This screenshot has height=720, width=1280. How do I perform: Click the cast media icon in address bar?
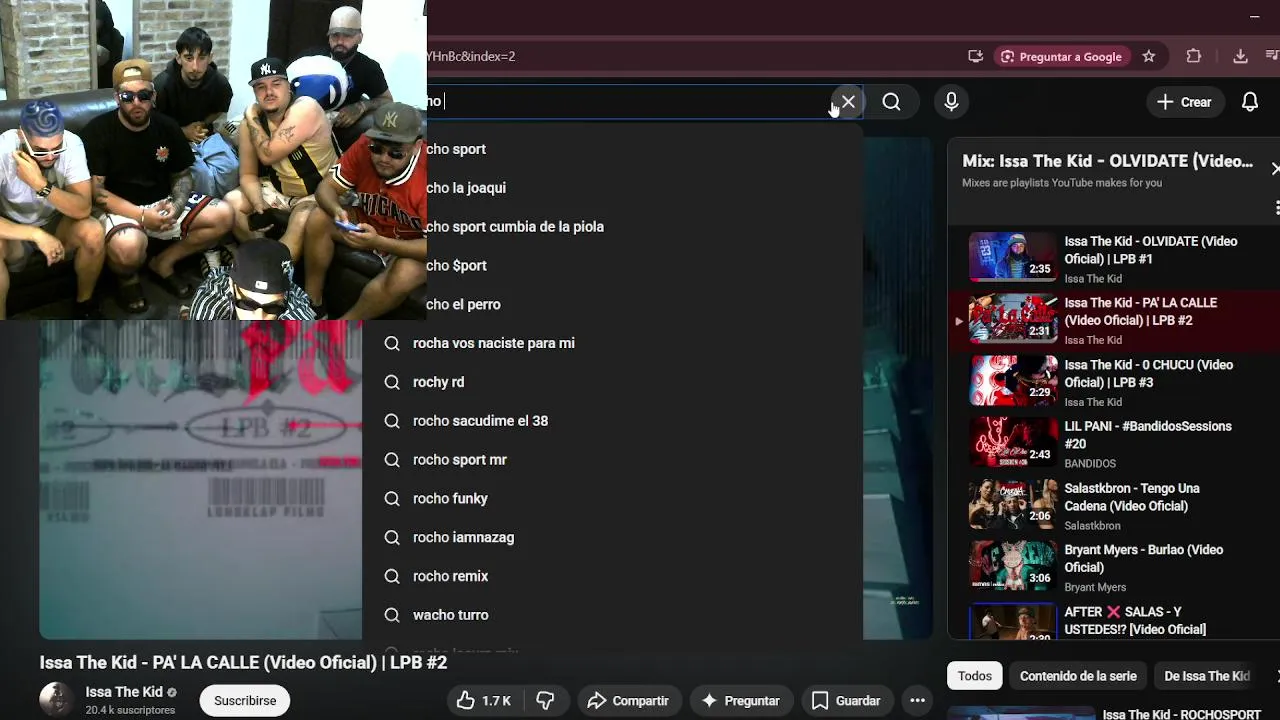(x=975, y=57)
